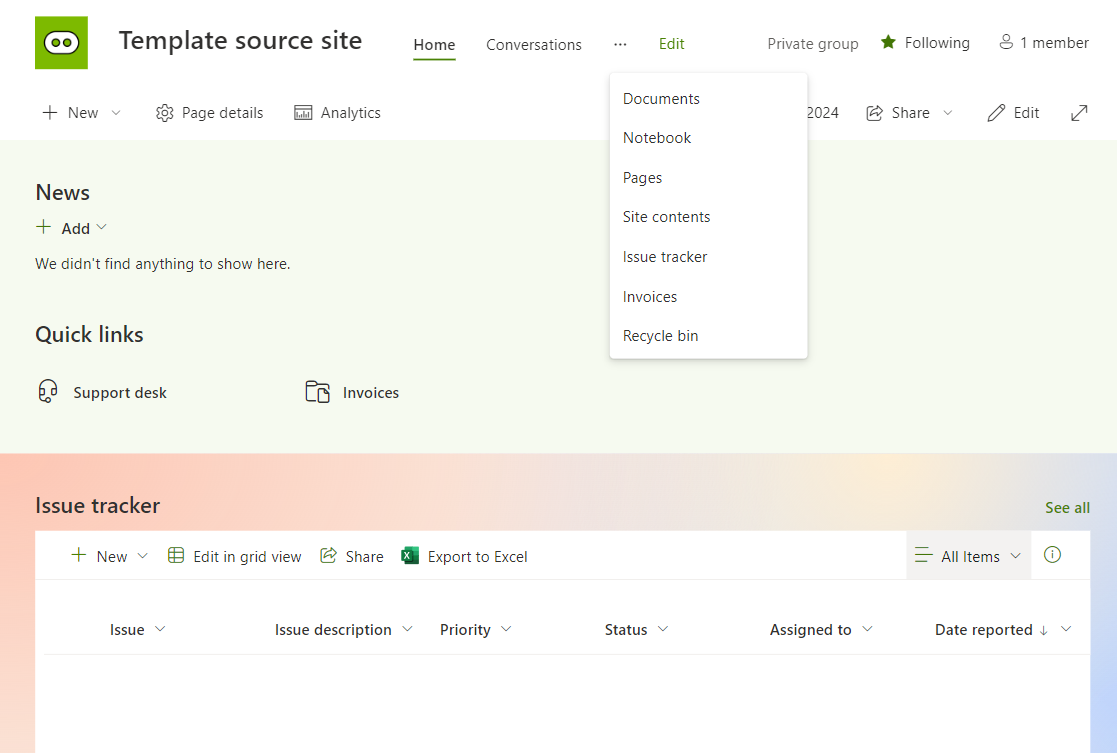Click the green site logo icon
This screenshot has width=1117, height=753.
[x=61, y=43]
